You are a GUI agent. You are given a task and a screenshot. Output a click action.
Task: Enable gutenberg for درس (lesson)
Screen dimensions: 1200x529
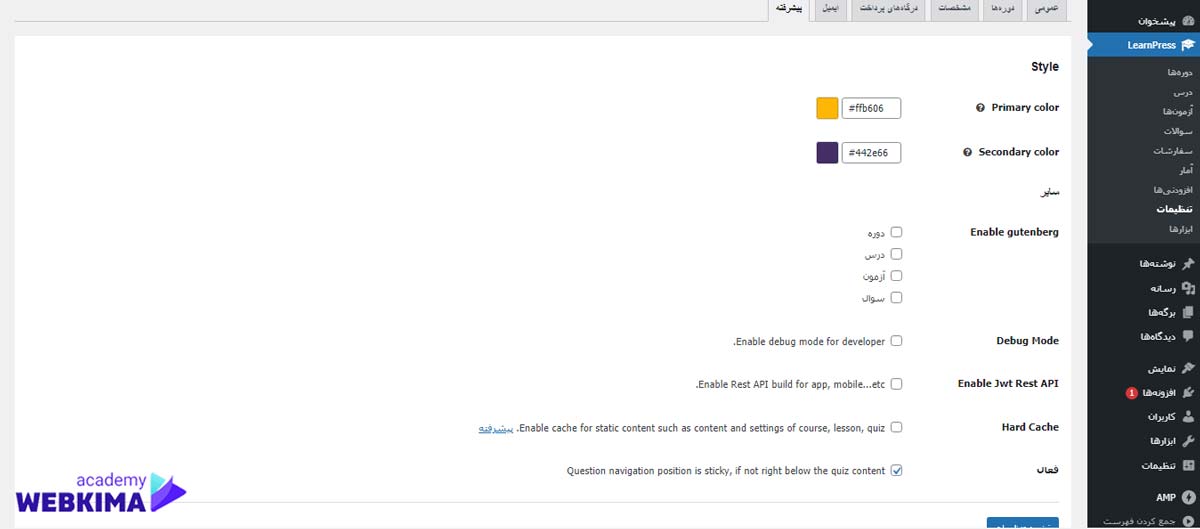(x=896, y=254)
